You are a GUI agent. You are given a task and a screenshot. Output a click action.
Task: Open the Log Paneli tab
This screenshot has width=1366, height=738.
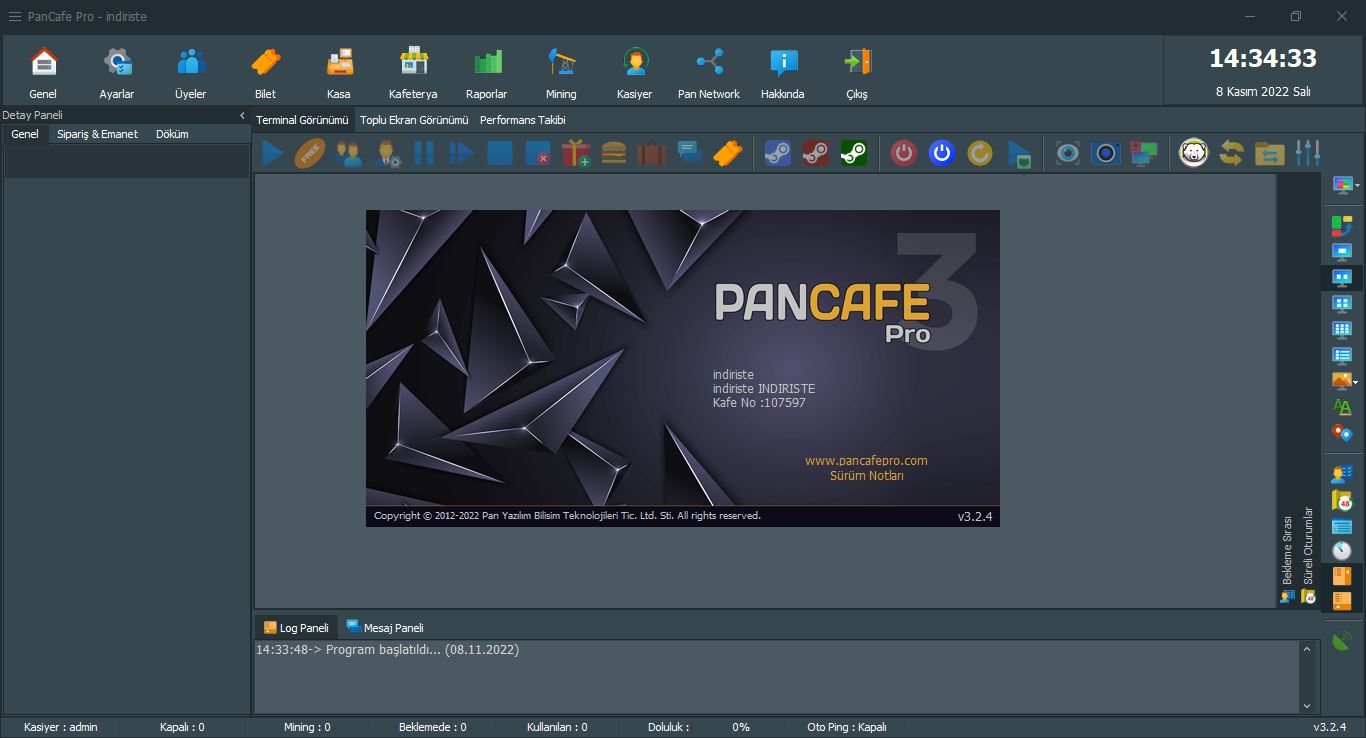pos(296,628)
